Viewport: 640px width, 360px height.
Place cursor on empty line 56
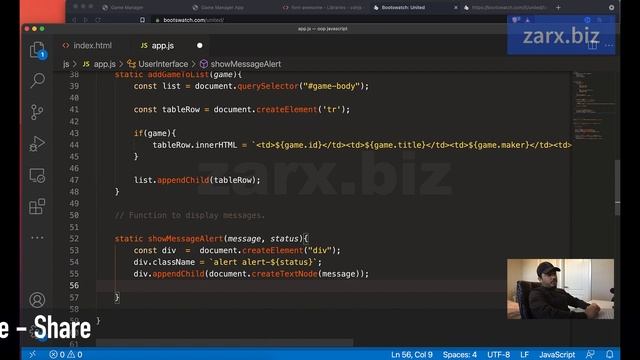[300, 285]
